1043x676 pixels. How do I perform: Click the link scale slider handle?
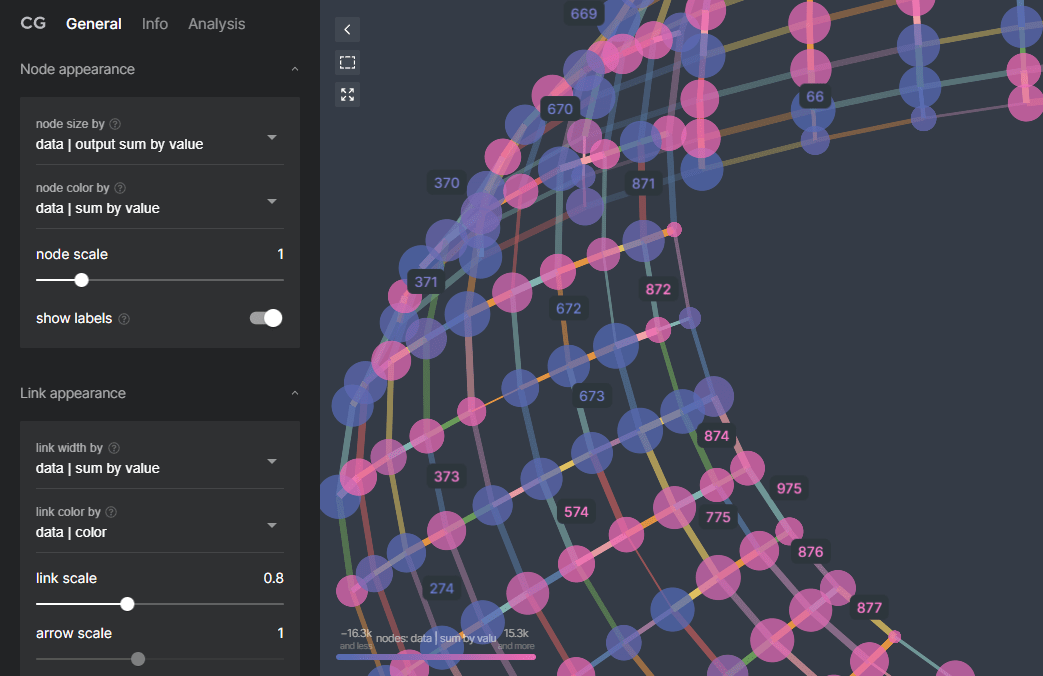(x=127, y=604)
